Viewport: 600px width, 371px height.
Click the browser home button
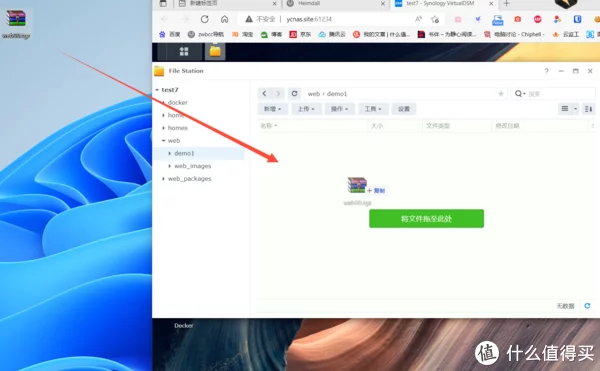coord(225,19)
